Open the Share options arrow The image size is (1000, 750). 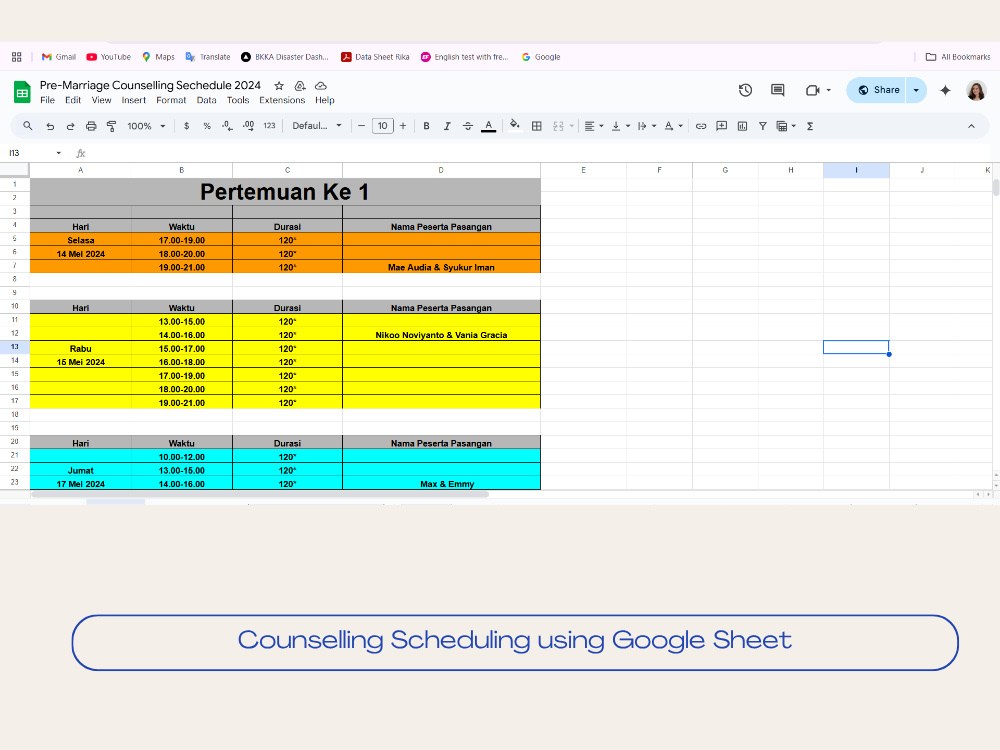[x=916, y=91]
